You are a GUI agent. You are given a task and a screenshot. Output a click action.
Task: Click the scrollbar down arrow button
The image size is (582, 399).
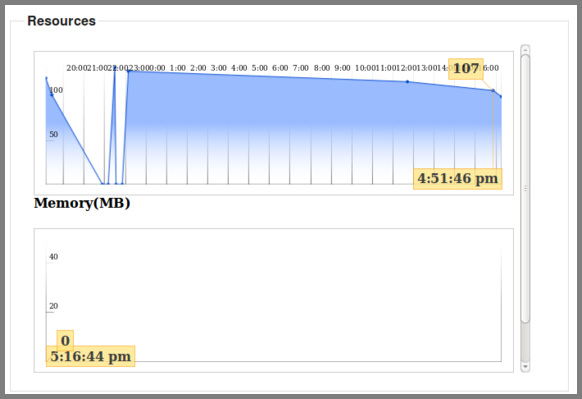coord(525,367)
